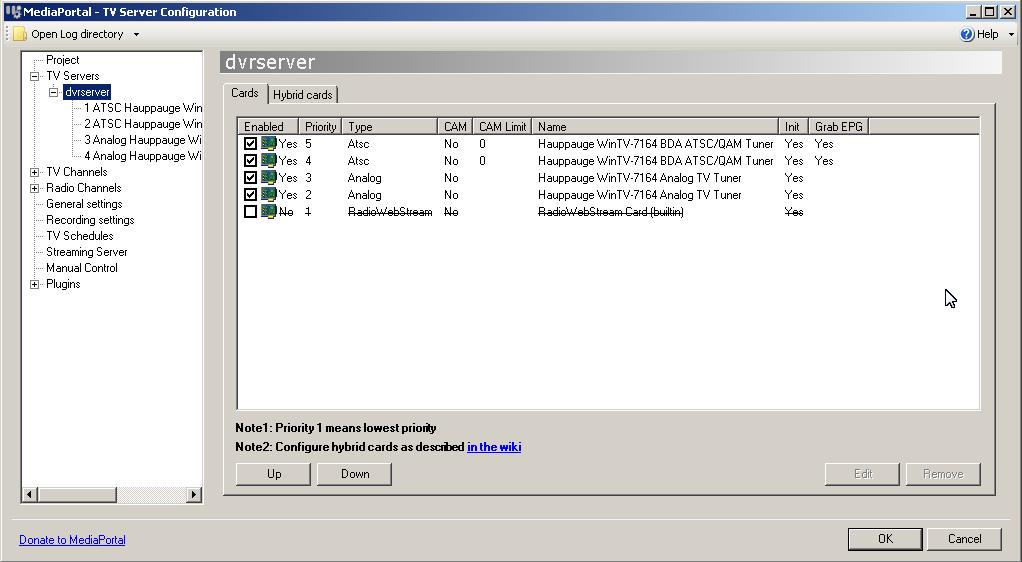Open the 'in the wiki' link
The height and width of the screenshot is (562, 1022).
pos(494,447)
